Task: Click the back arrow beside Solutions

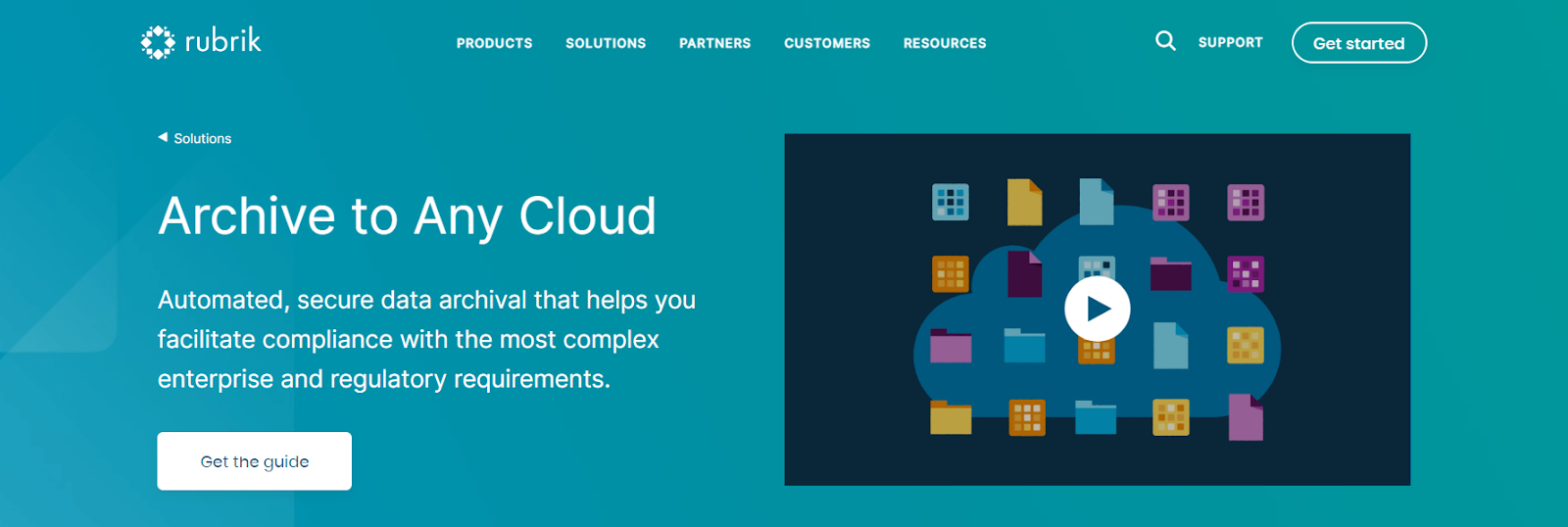Action: (x=163, y=138)
